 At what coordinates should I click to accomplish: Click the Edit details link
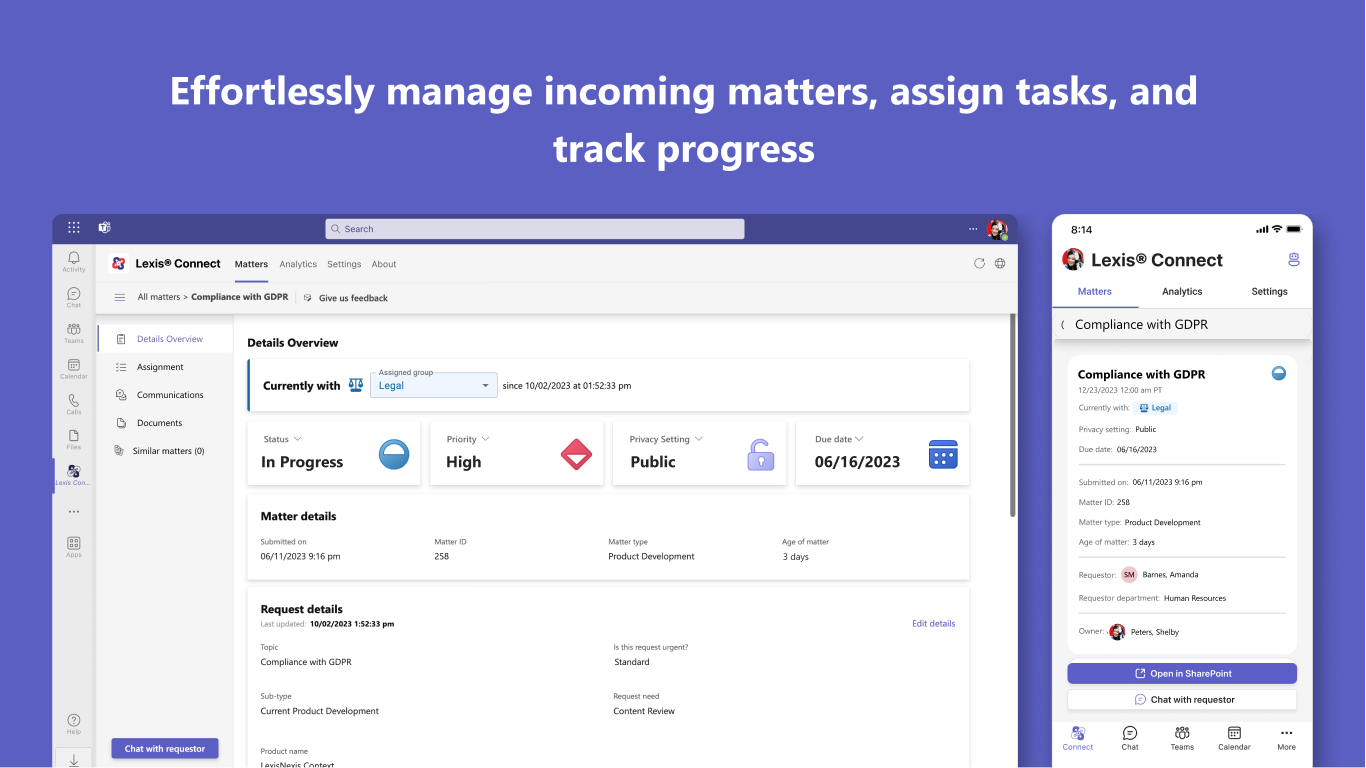pos(934,623)
